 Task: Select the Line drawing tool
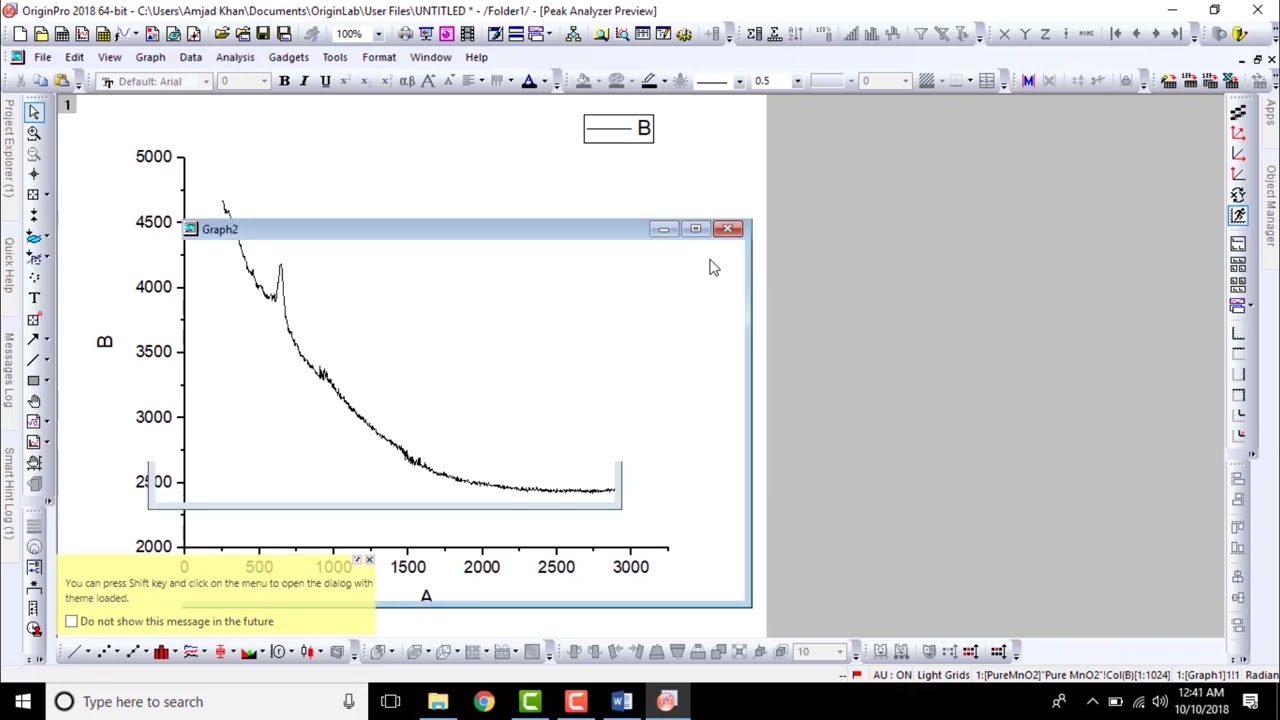click(x=34, y=360)
